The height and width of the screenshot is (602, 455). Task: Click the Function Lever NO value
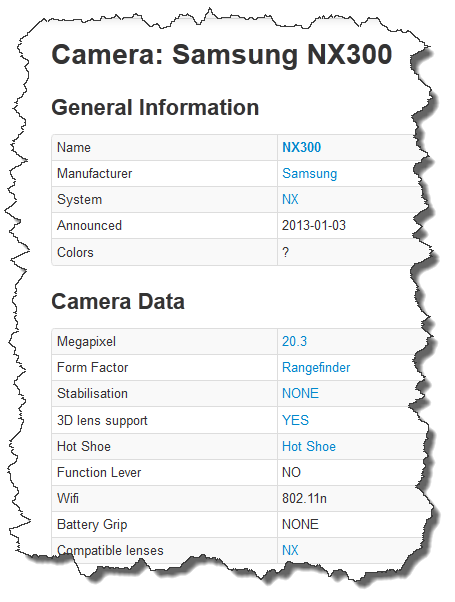pos(291,472)
